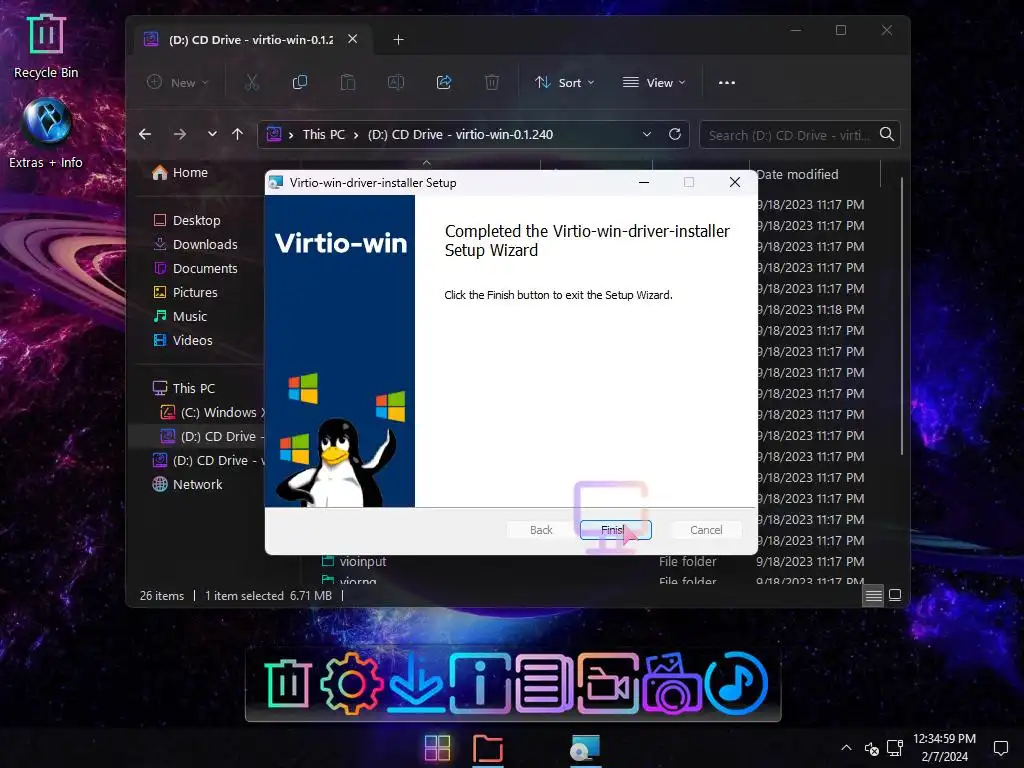The height and width of the screenshot is (768, 1024).
Task: Open the New dropdown in Explorer
Action: pyautogui.click(x=177, y=82)
